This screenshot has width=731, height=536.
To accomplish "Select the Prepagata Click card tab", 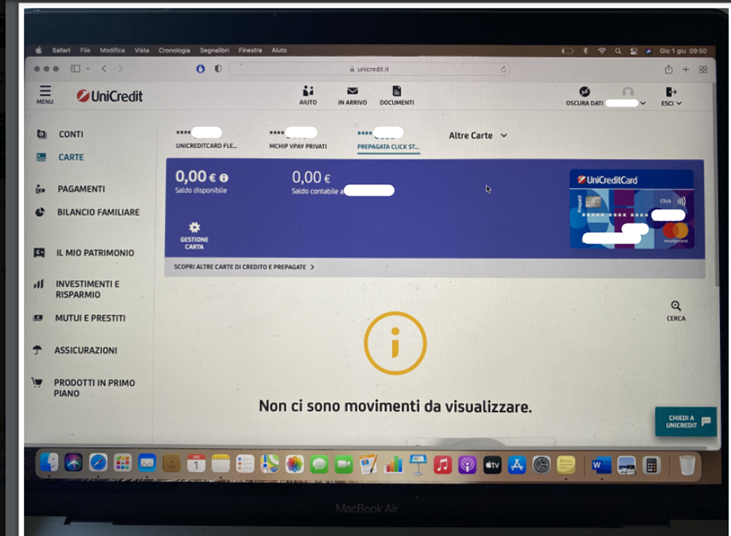I will pos(388,139).
